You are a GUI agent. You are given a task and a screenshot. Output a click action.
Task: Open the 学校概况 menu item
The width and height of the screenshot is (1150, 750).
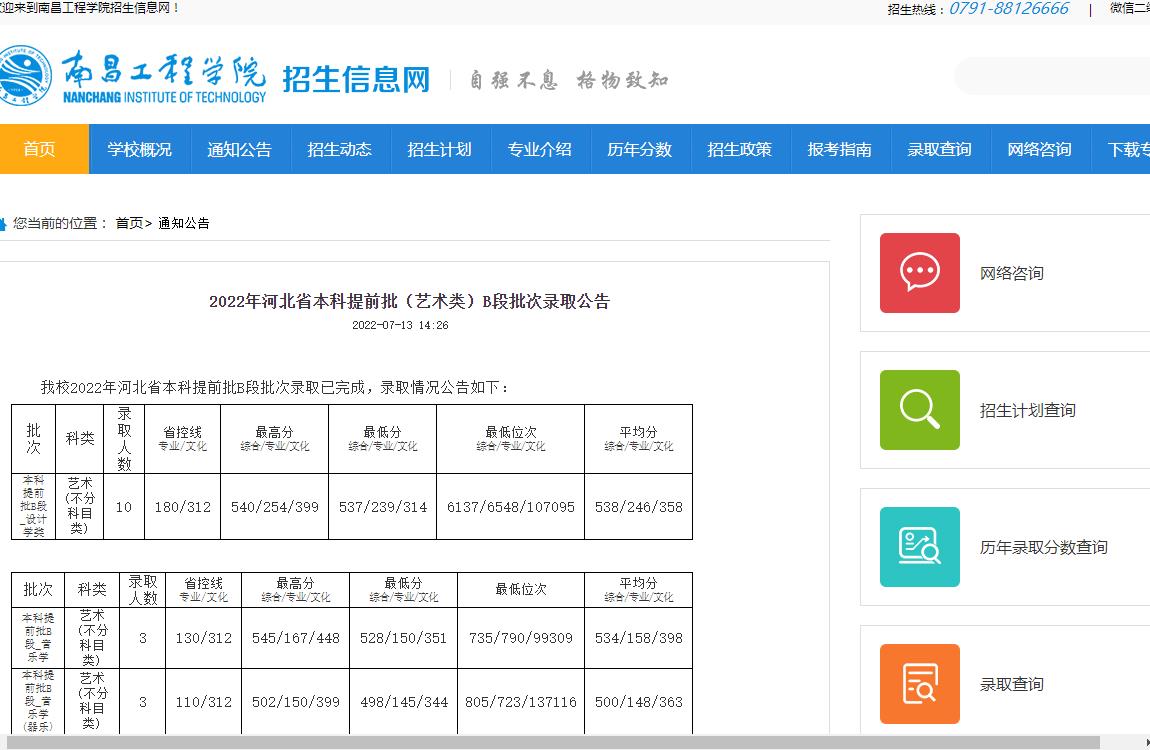(139, 150)
